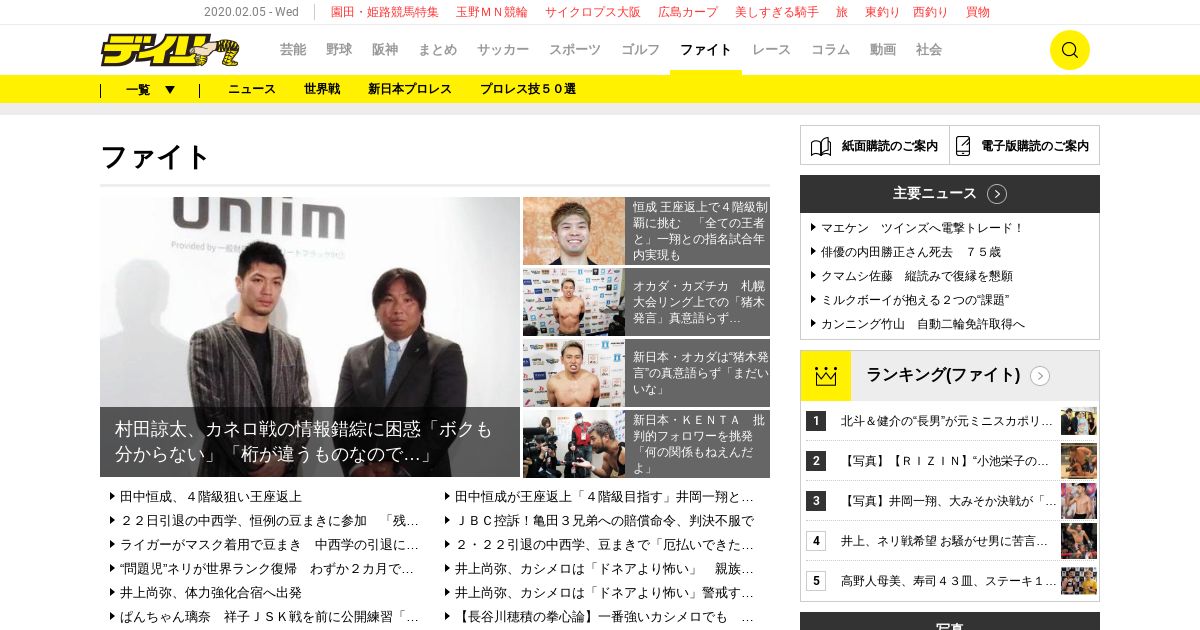This screenshot has width=1200, height=630.
Task: Click the 2020.02.05 - Wed date text
Action: (251, 12)
